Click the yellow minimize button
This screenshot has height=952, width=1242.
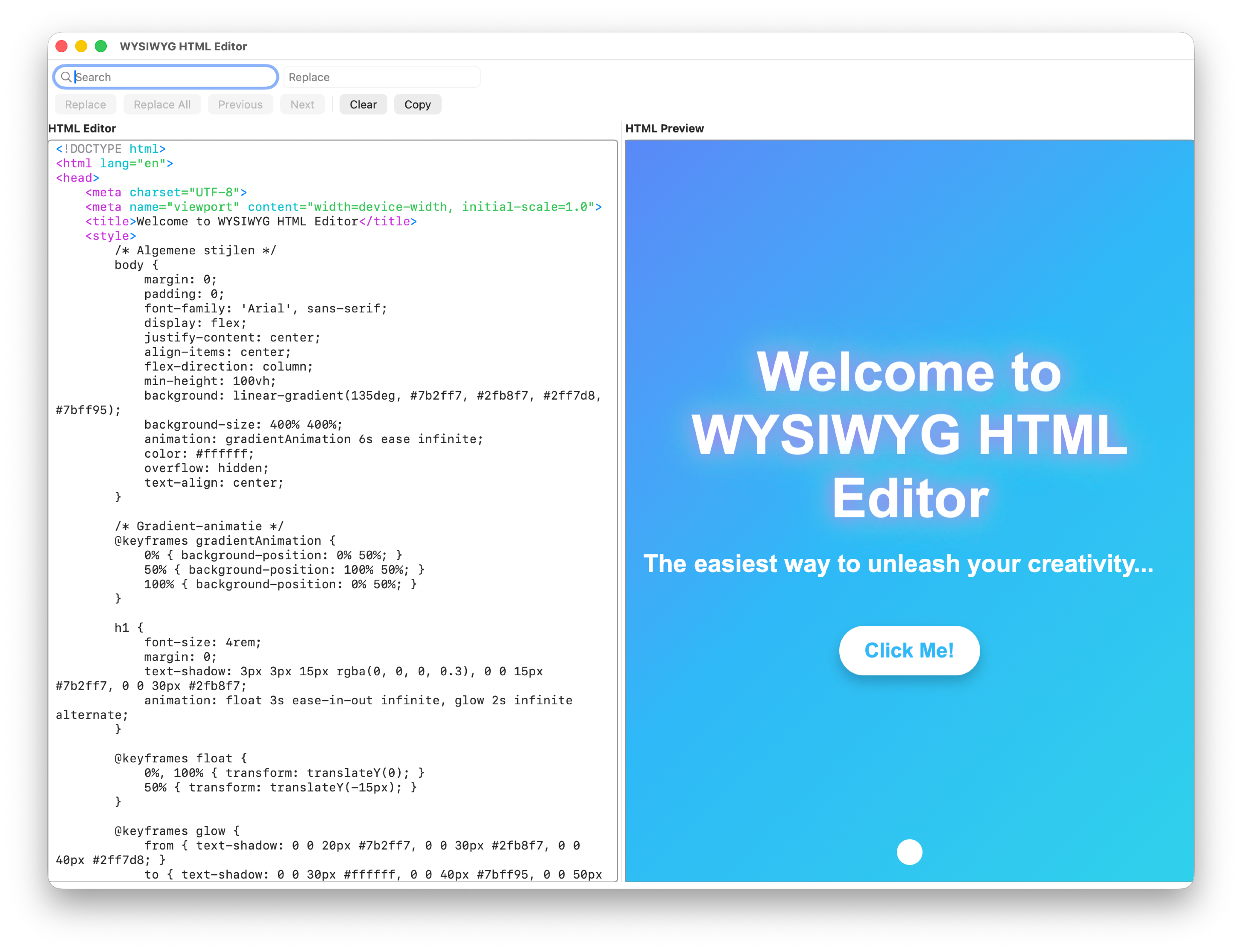pyautogui.click(x=81, y=46)
